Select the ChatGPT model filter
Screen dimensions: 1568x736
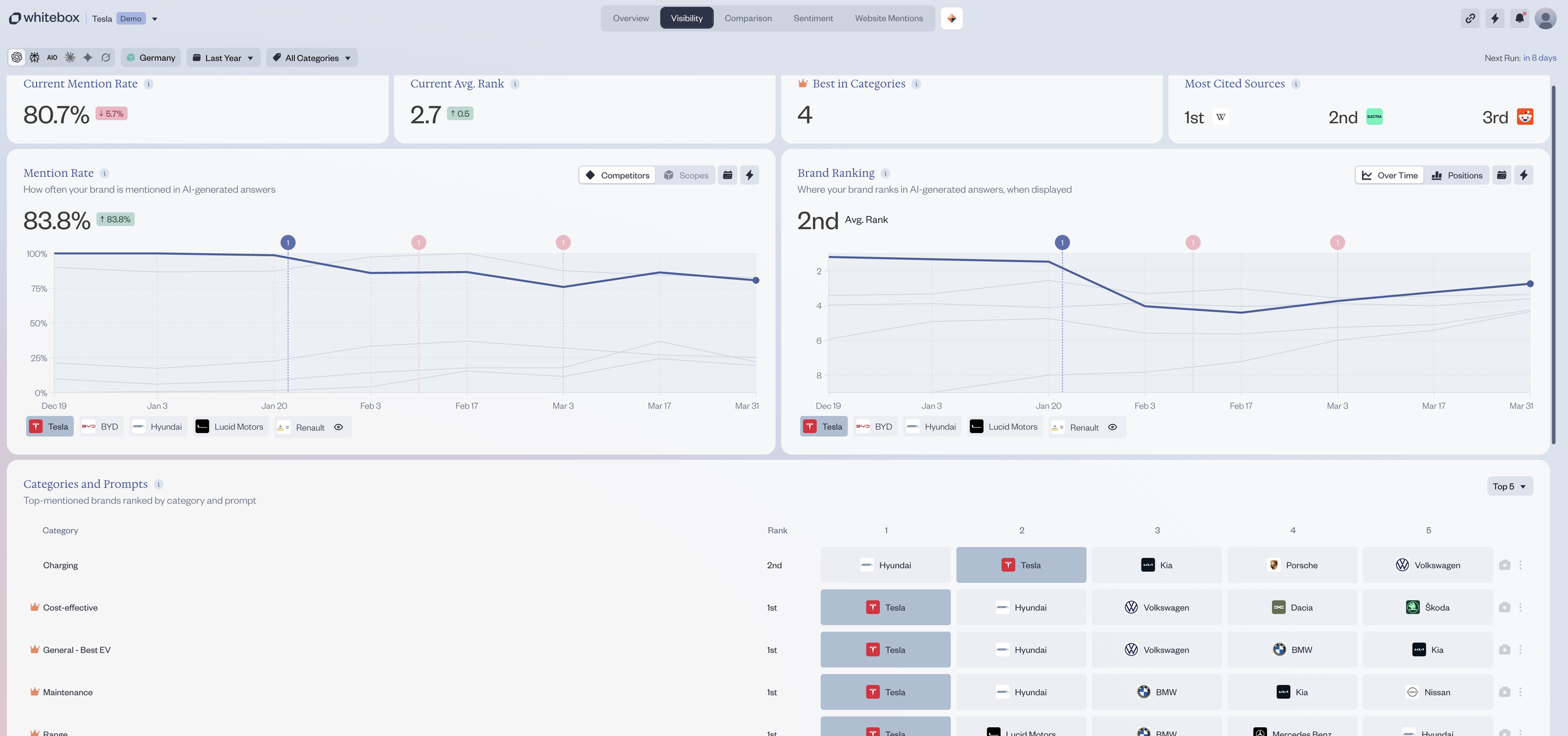16,57
